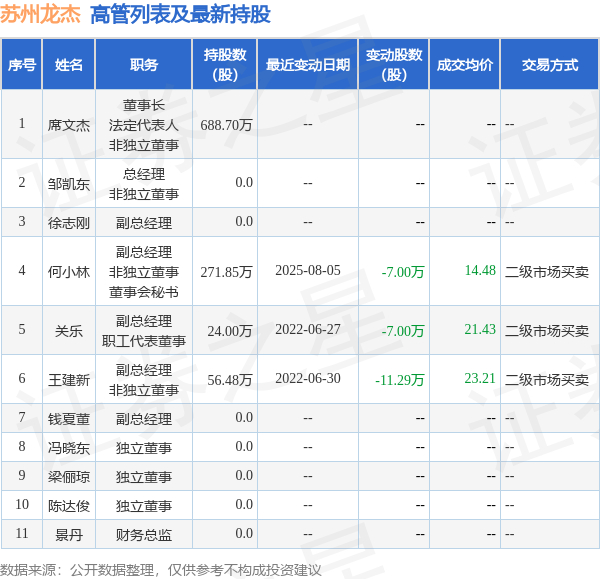Click the holding value 688.70万
The image size is (600, 579).
click(227, 125)
